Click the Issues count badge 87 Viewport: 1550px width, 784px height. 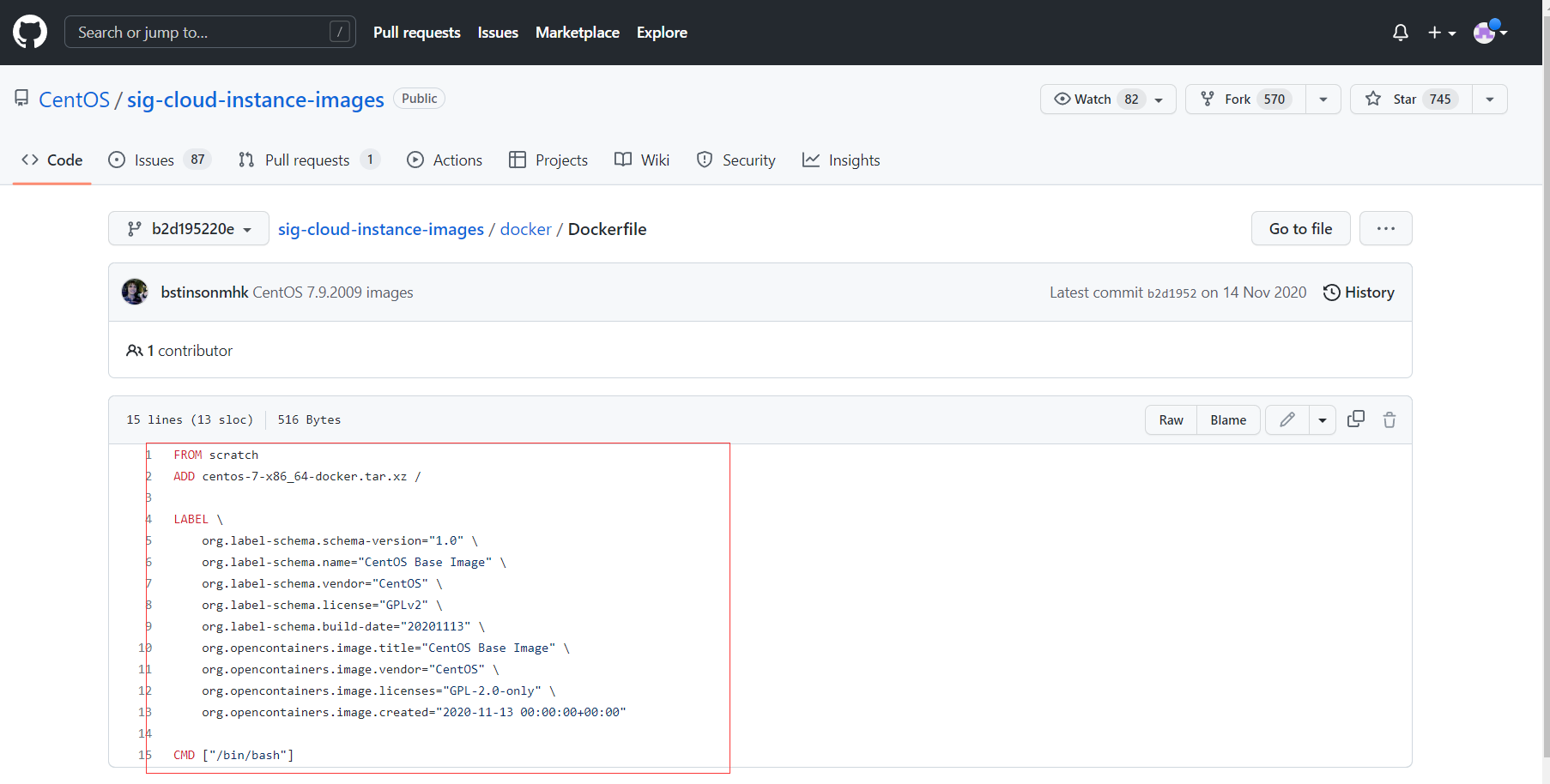[197, 160]
